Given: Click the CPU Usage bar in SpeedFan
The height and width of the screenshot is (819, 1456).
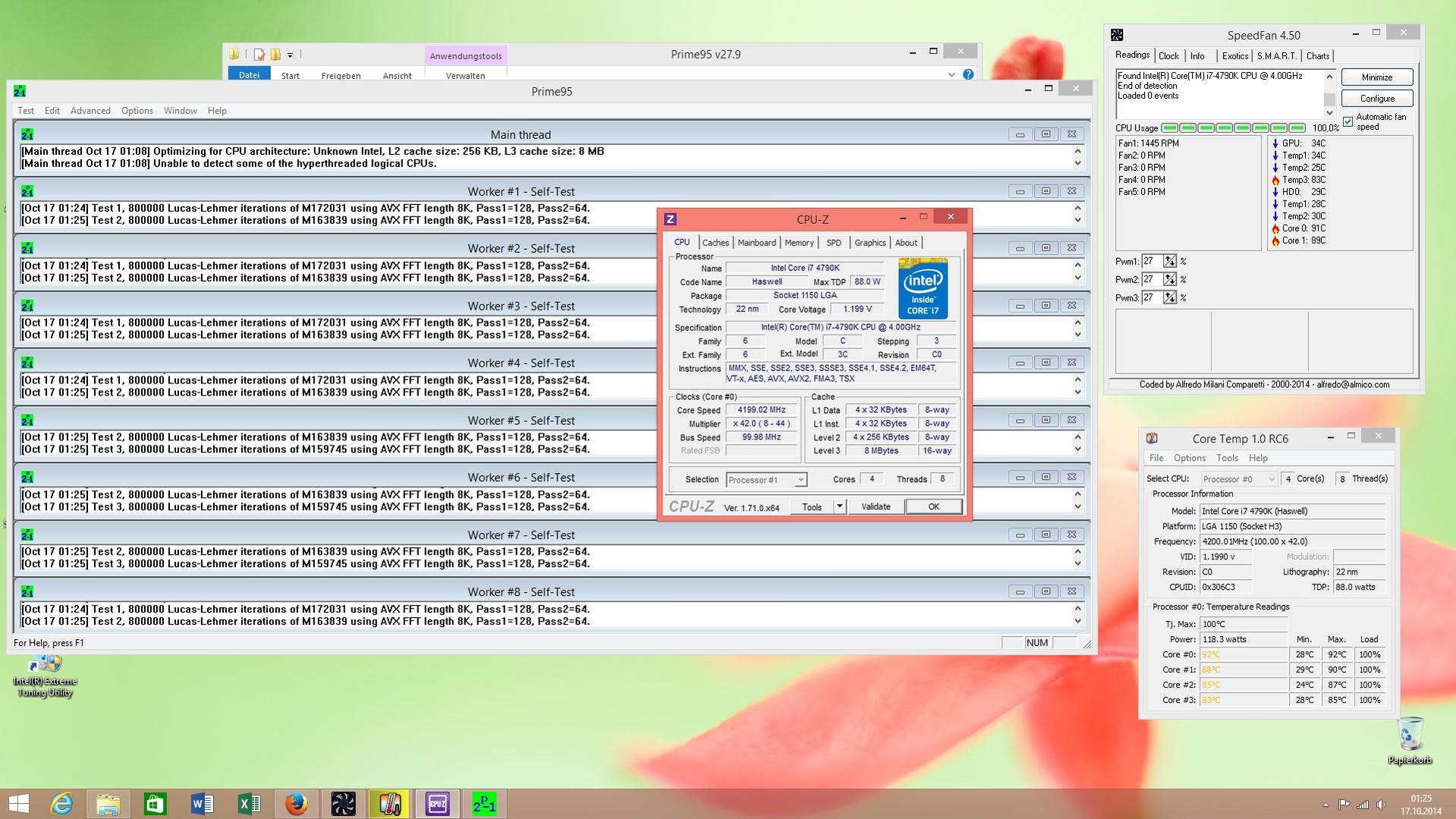Looking at the screenshot, I should (x=1233, y=128).
